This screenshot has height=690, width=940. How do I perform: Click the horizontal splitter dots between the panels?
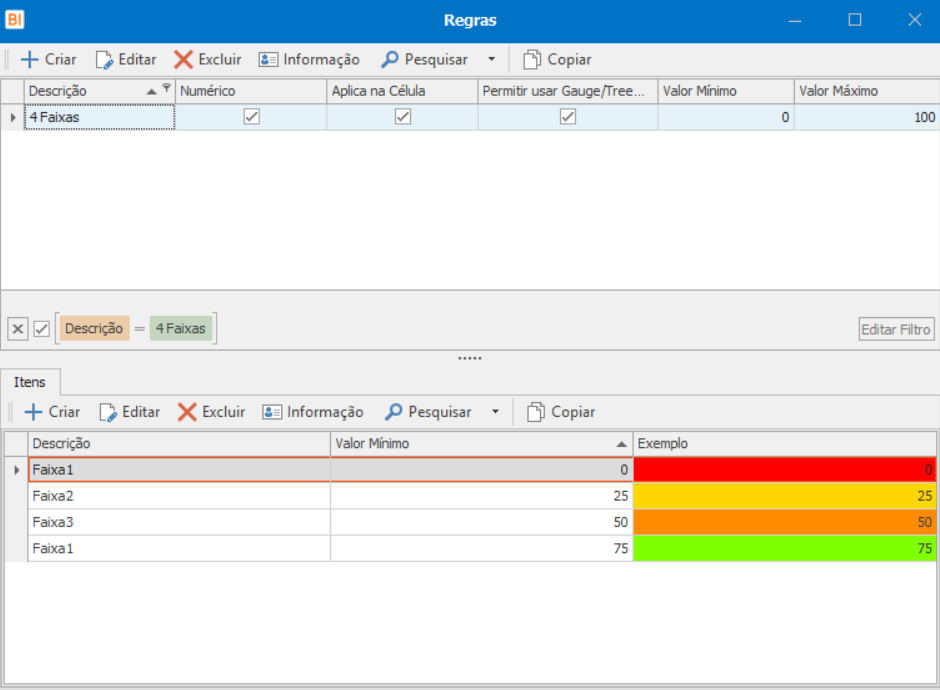[470, 358]
